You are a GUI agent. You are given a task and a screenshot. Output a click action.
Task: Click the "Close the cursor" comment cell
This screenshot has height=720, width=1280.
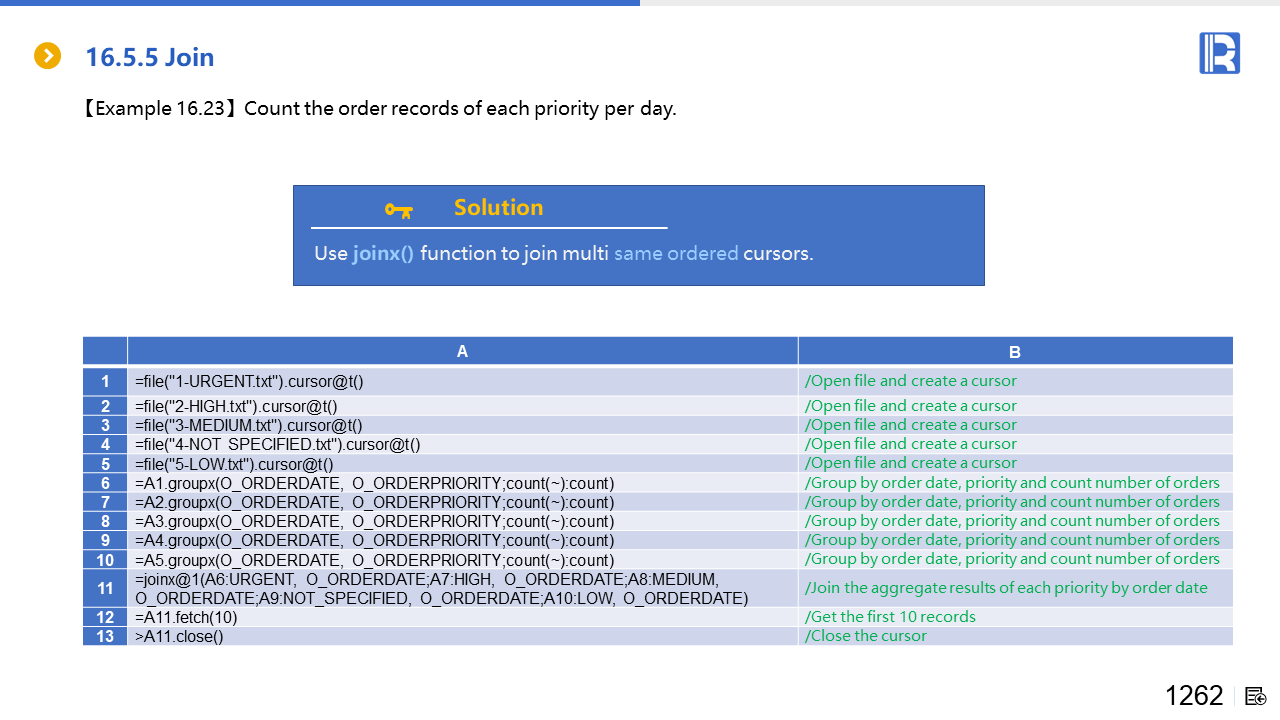click(x=866, y=636)
